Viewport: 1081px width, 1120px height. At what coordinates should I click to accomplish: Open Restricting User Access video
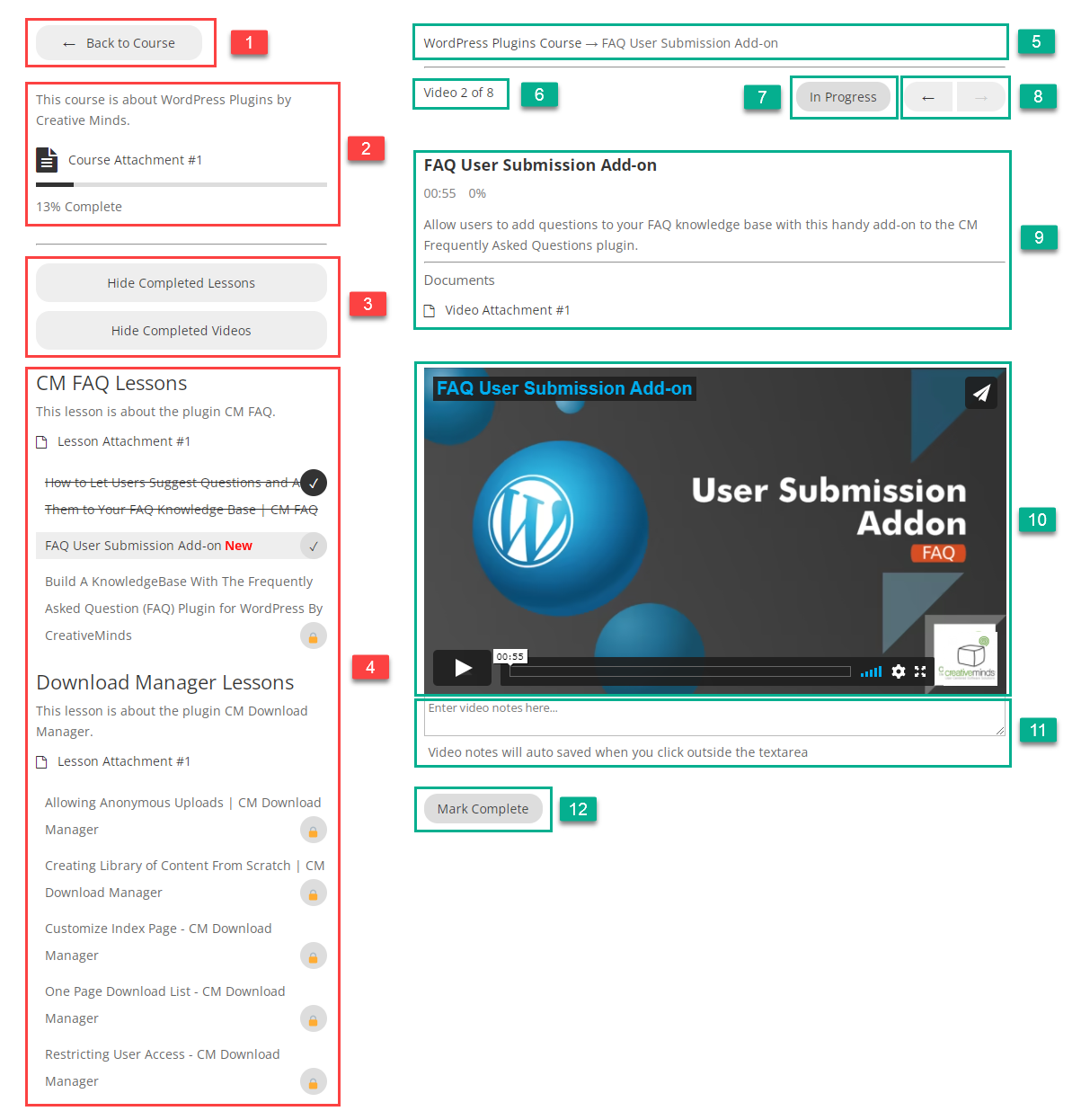tap(163, 1068)
